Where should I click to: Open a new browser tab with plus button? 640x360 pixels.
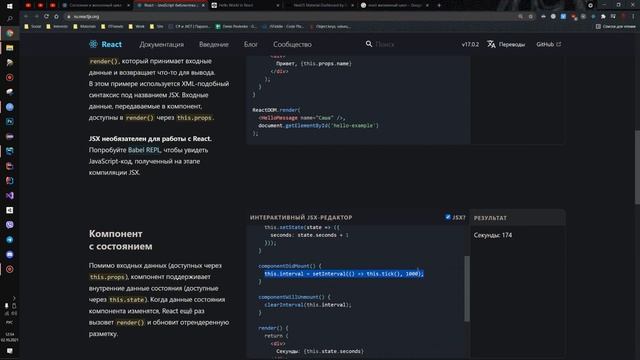click(439, 5)
